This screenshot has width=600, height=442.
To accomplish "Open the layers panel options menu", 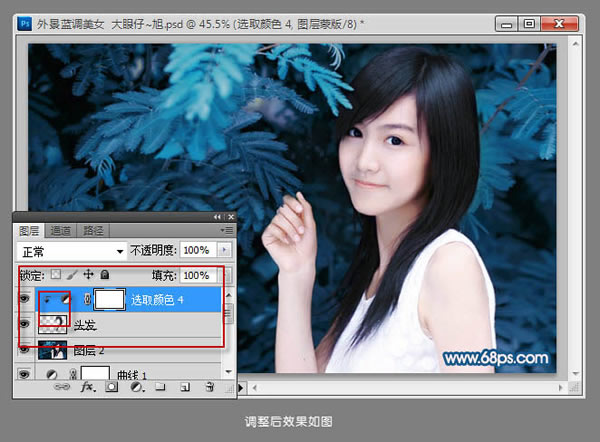I will point(229,231).
